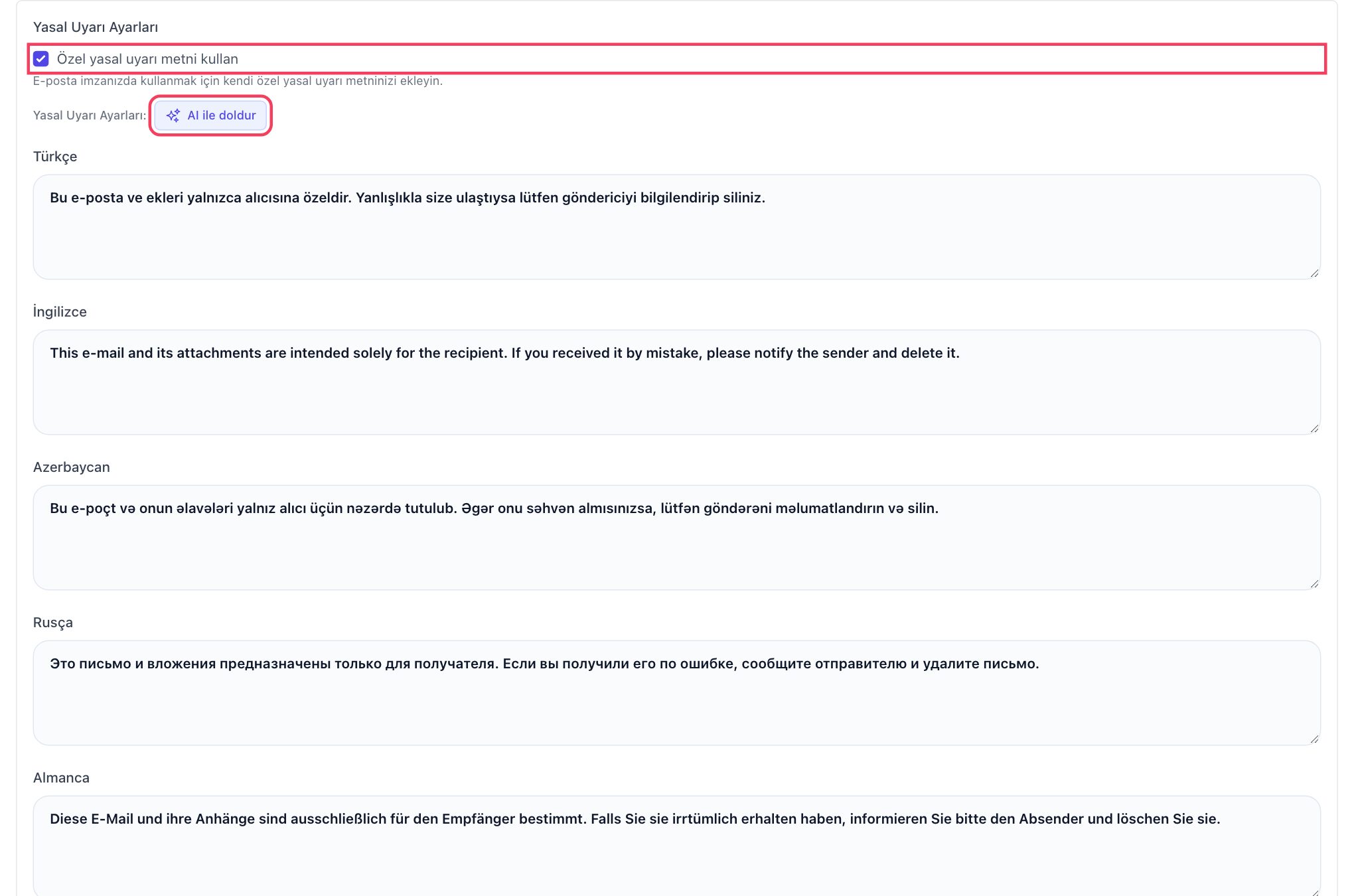Click the Yasal Uyarı Ayarları section heading
The image size is (1354, 896).
[x=96, y=27]
